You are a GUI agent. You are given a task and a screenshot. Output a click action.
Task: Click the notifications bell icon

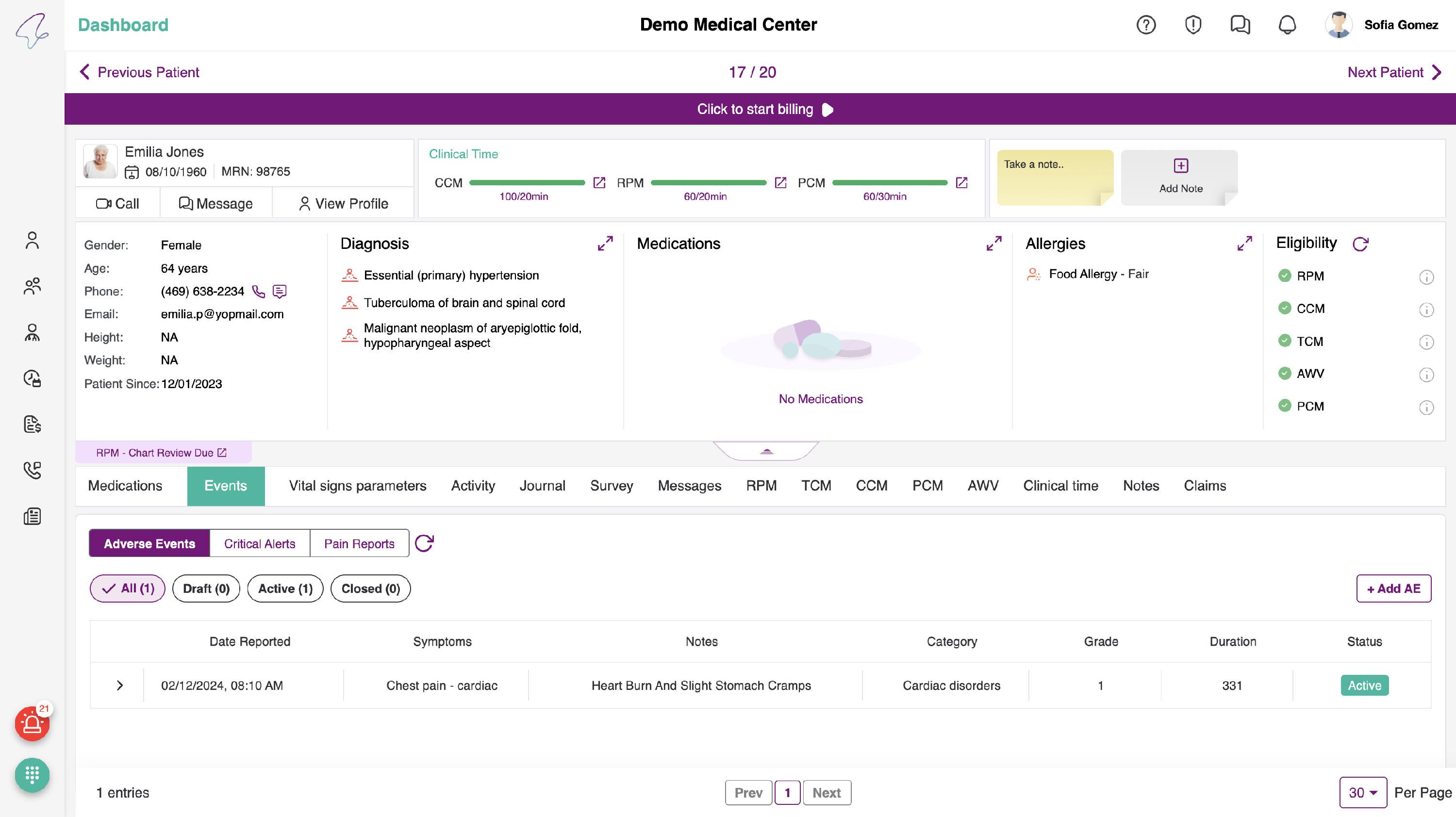(x=1287, y=25)
